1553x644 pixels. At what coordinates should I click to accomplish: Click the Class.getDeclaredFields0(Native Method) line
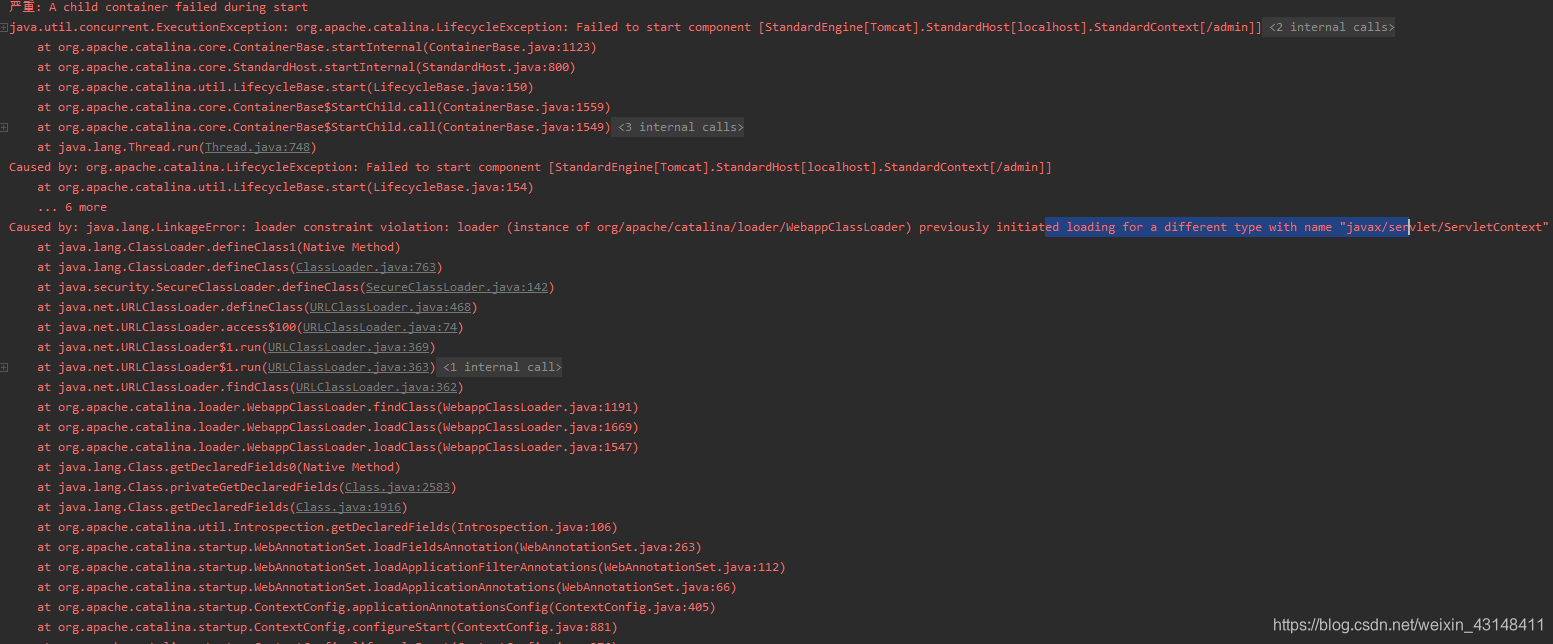click(x=219, y=467)
